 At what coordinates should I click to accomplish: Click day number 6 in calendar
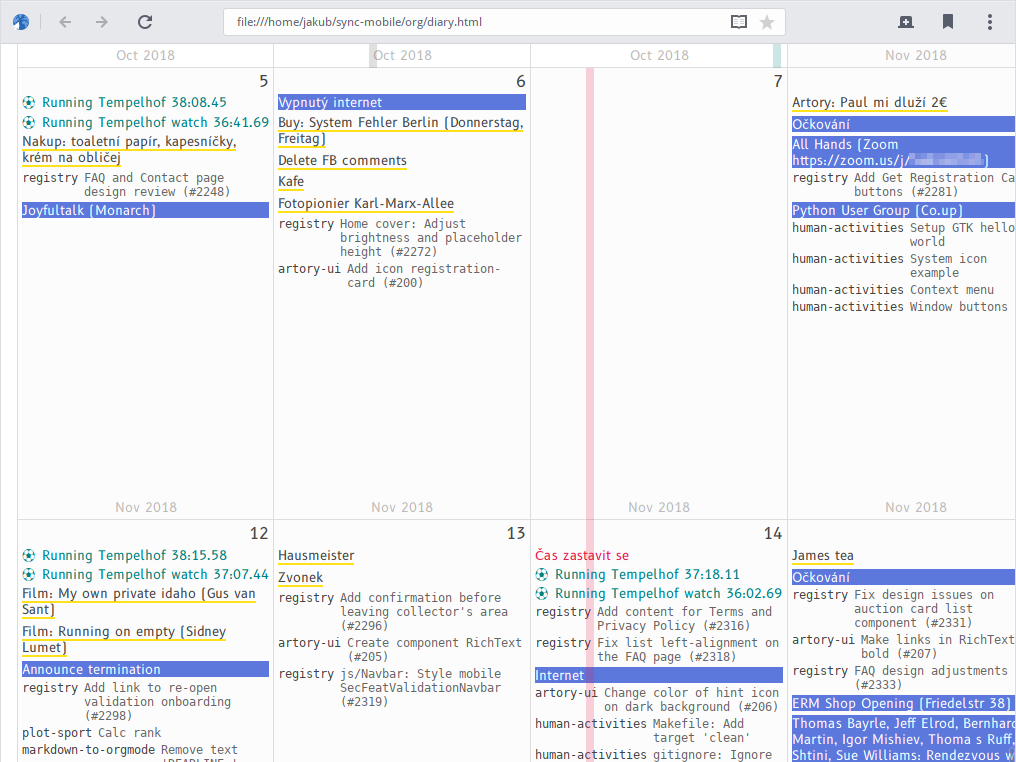[520, 82]
